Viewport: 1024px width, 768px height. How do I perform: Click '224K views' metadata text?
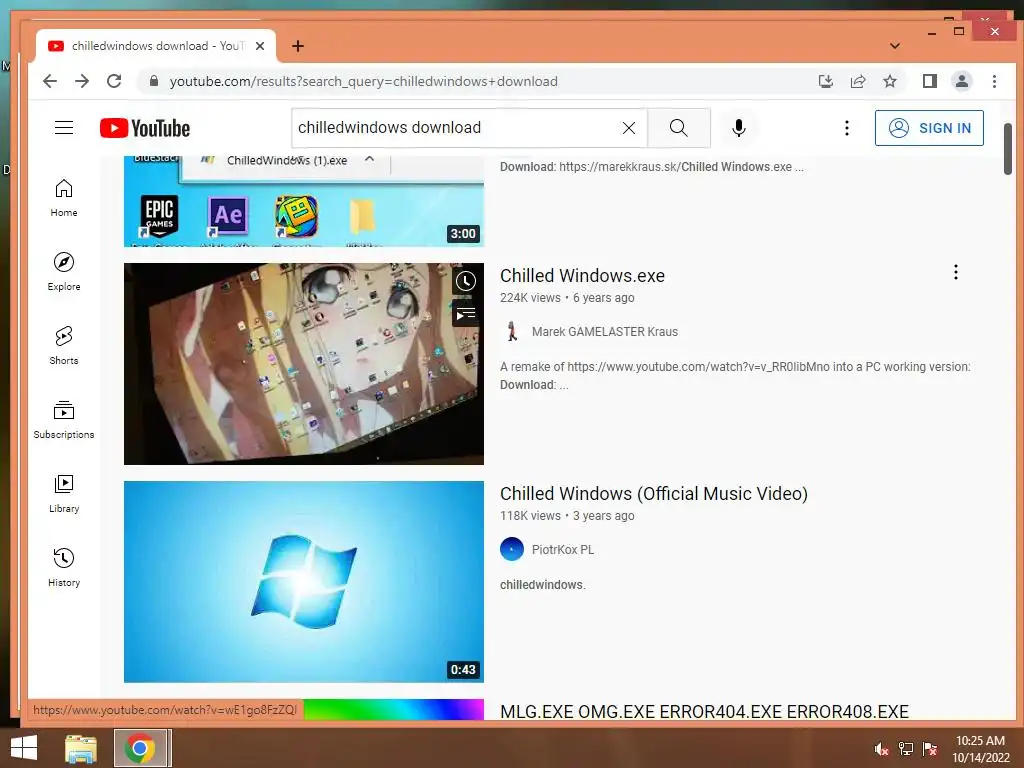tap(530, 298)
